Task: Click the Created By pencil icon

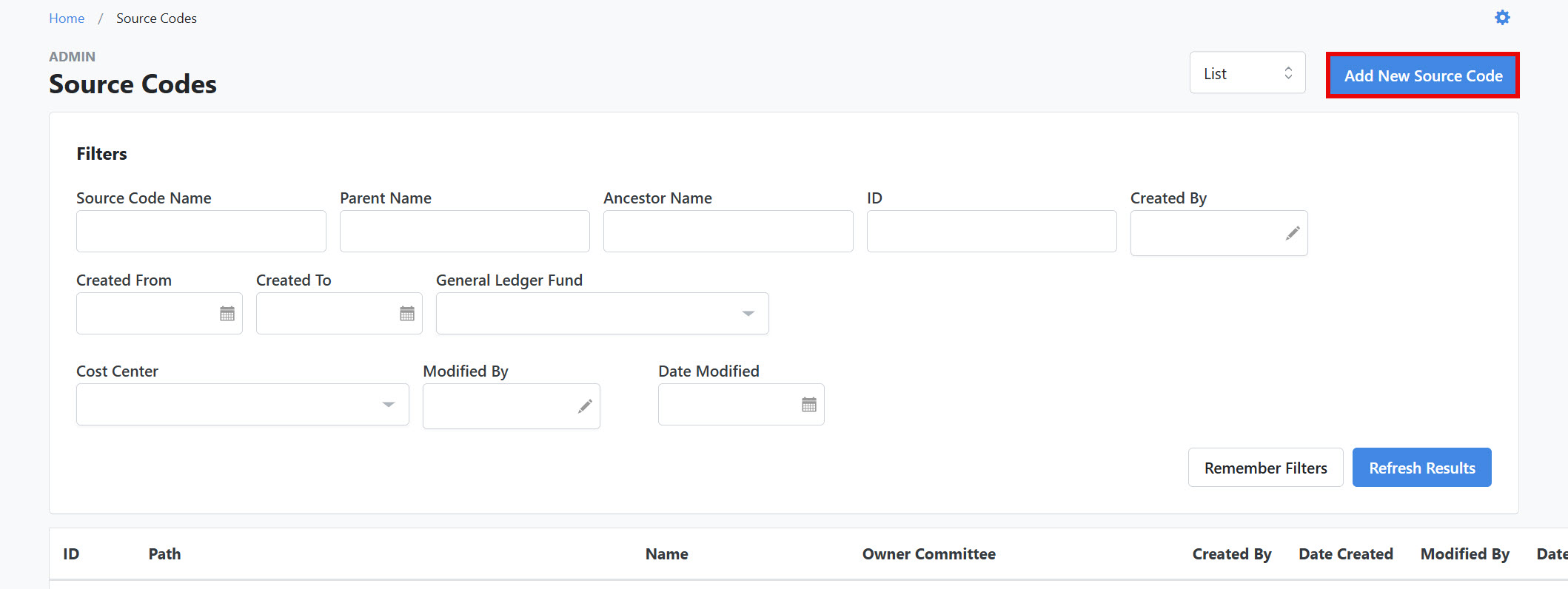Action: pyautogui.click(x=1292, y=234)
